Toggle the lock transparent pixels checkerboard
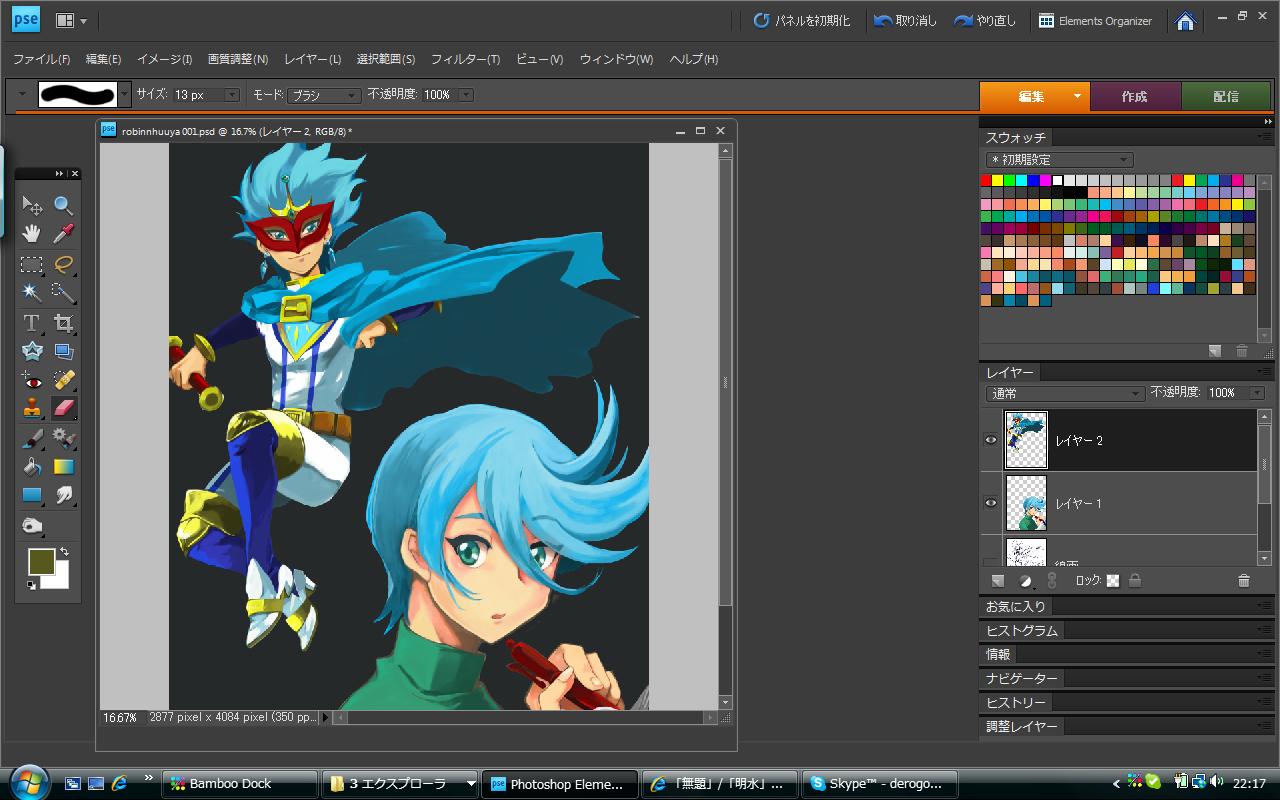 point(1112,581)
